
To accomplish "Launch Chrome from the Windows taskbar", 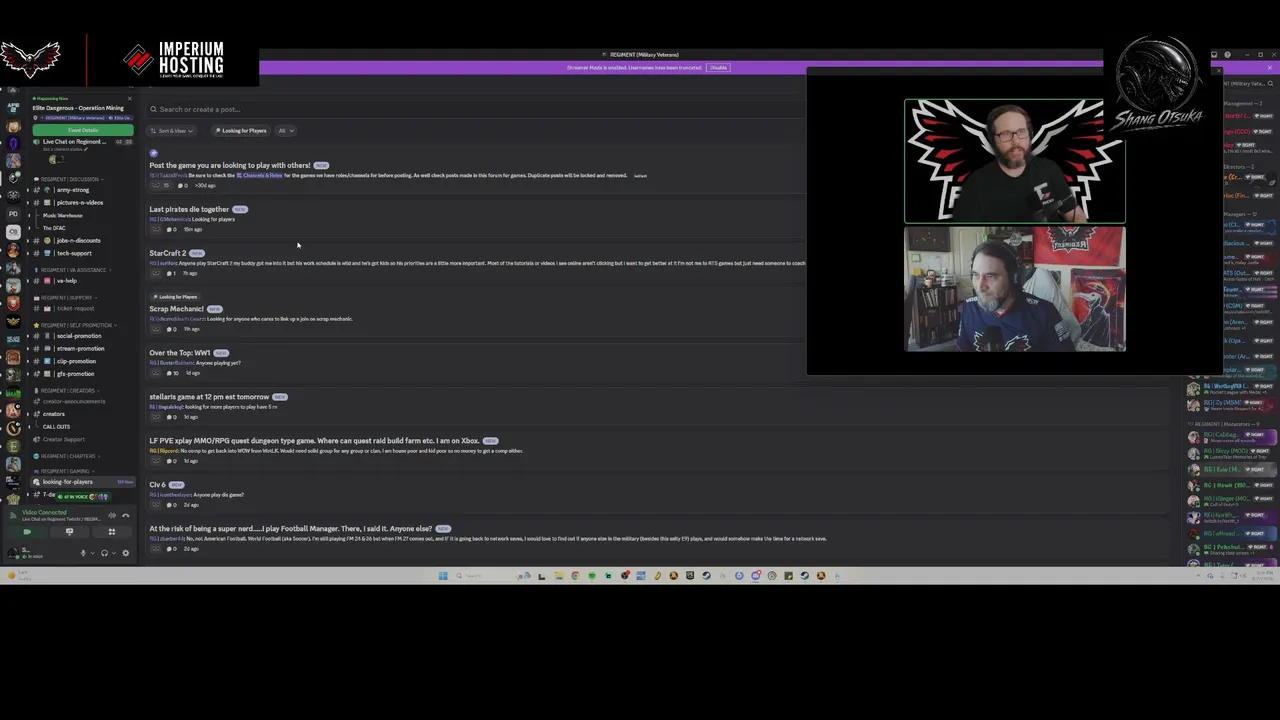I will click(x=575, y=576).
